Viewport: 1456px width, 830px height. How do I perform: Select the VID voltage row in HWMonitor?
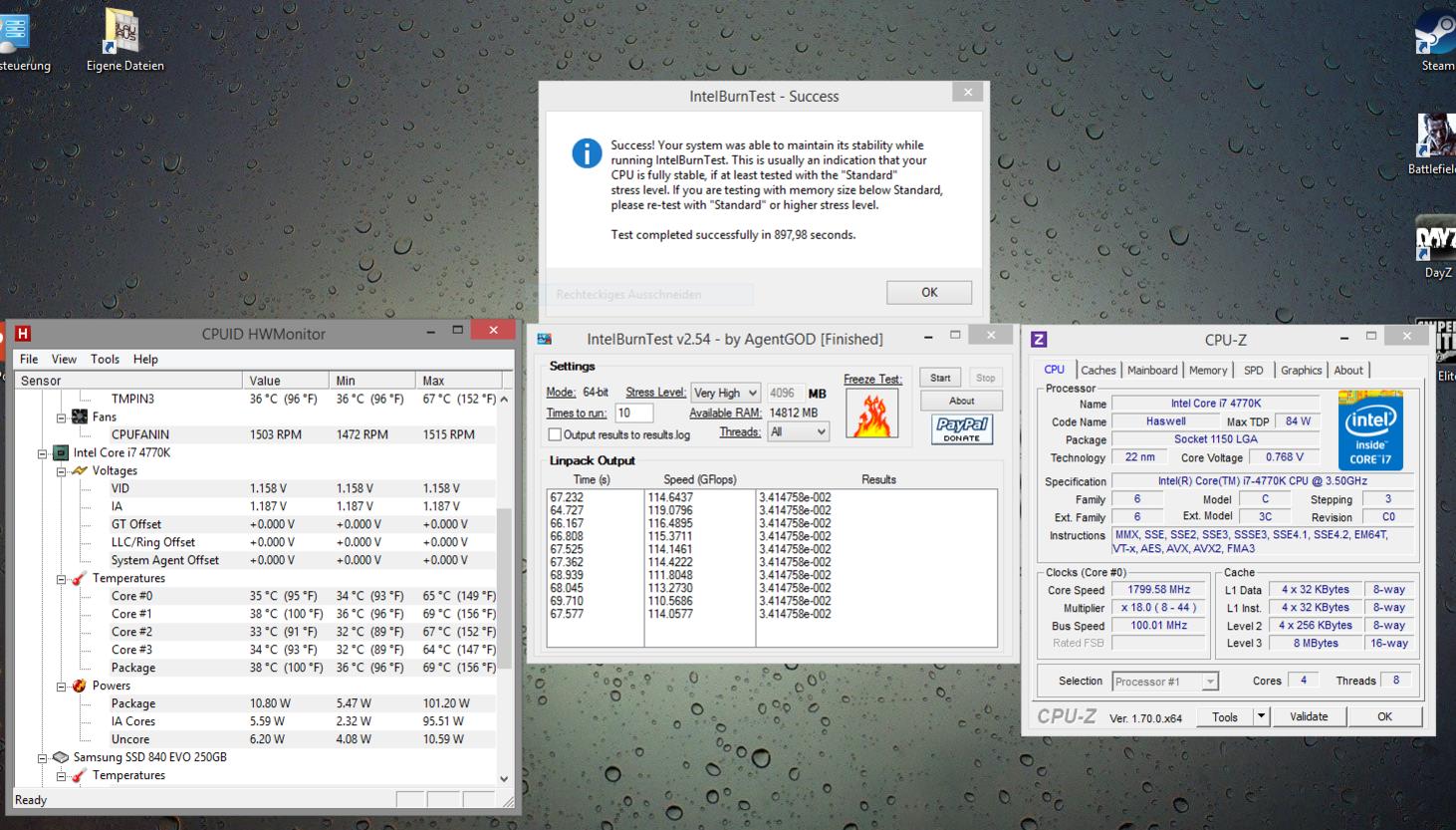[256, 488]
